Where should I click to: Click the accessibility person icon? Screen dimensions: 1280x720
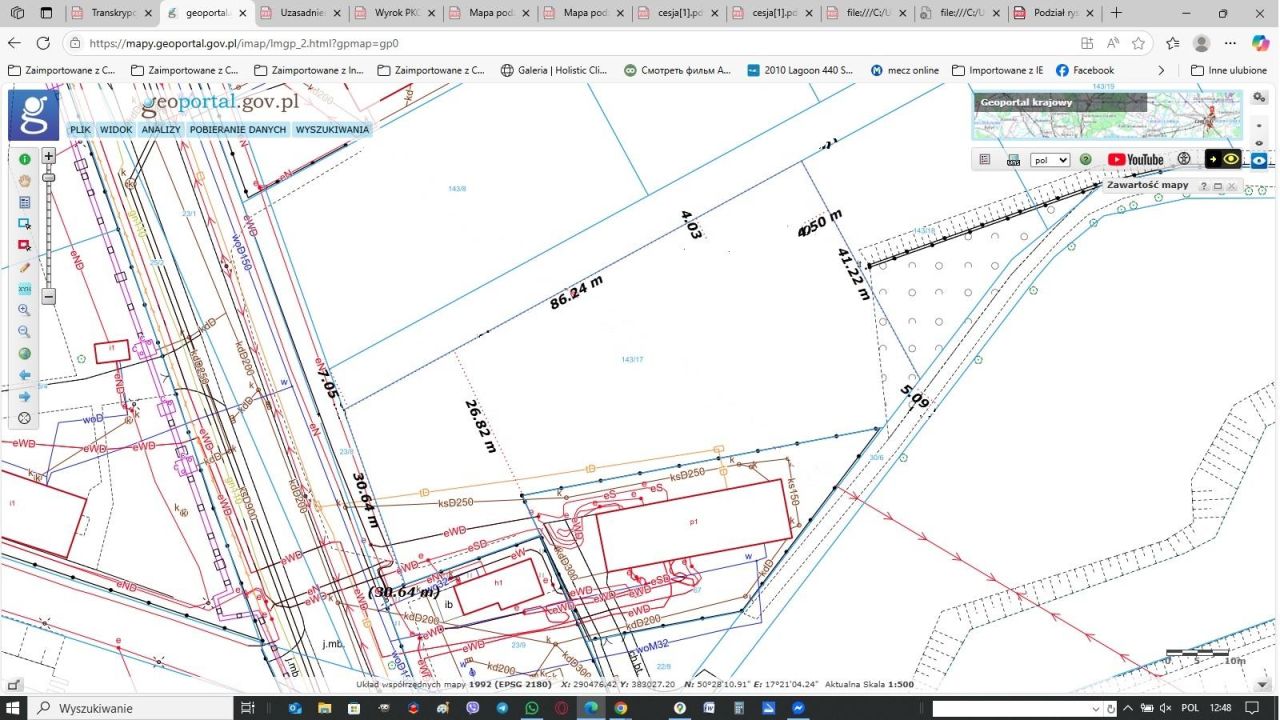tap(1184, 159)
